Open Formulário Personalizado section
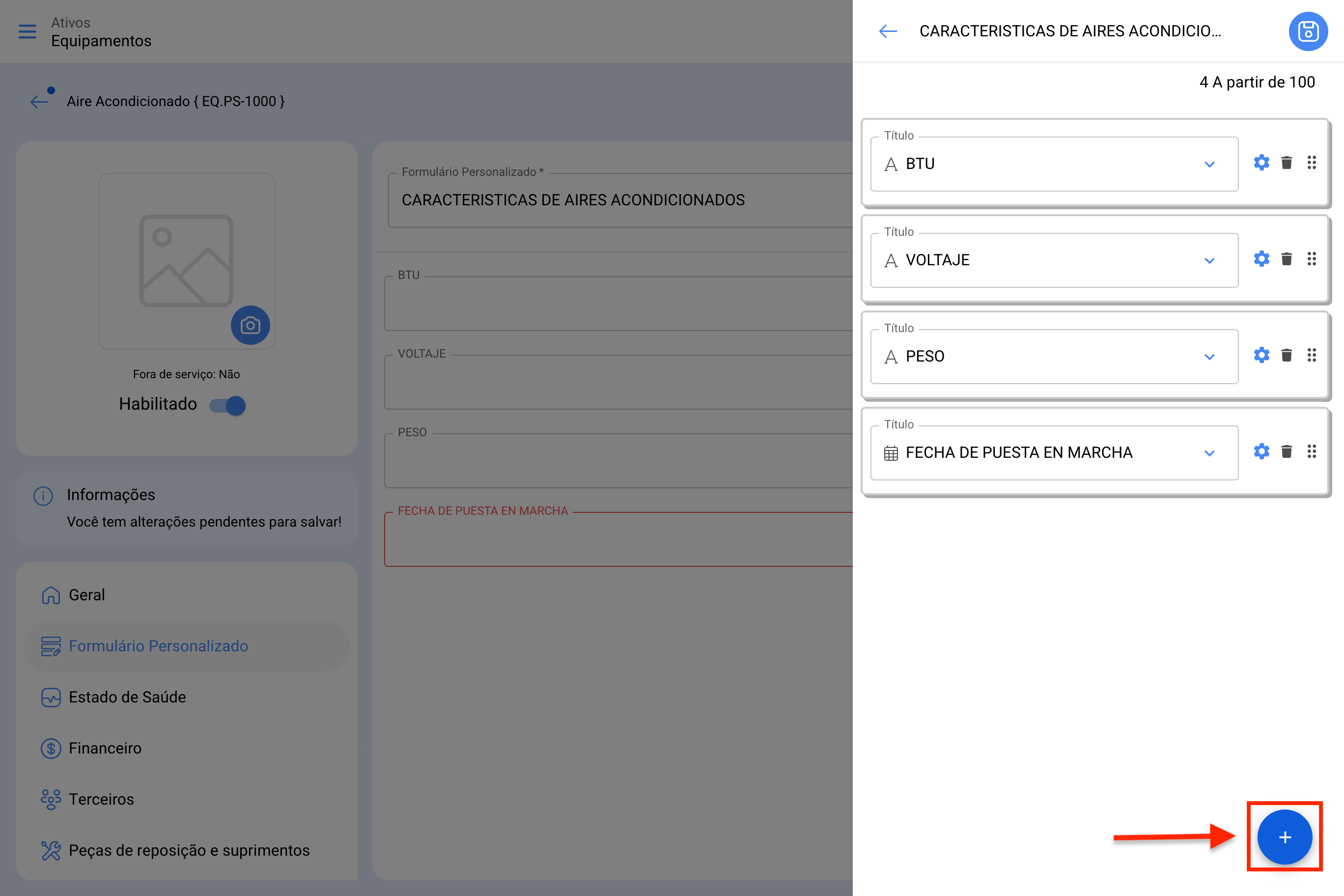1344x896 pixels. coord(186,646)
